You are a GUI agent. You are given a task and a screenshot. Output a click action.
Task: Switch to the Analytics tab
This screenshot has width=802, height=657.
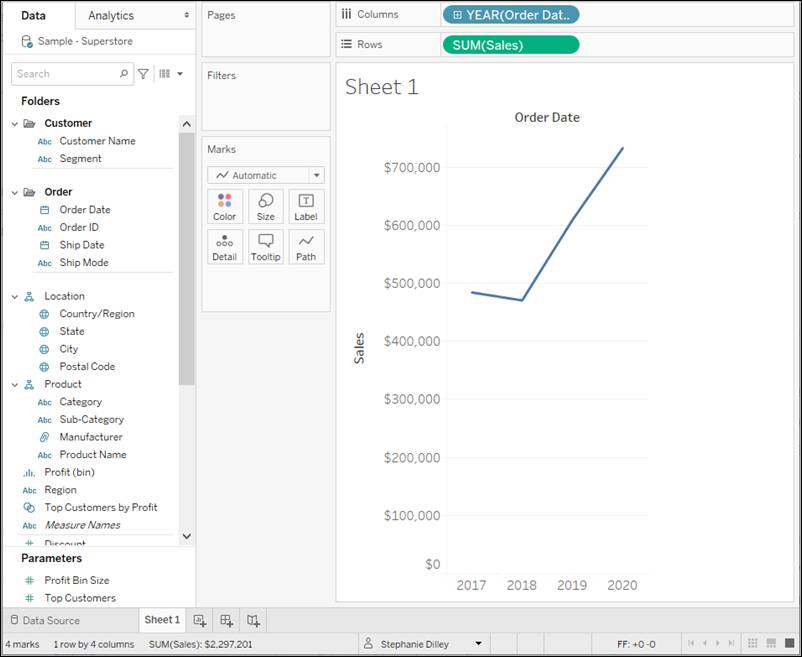coord(111,15)
